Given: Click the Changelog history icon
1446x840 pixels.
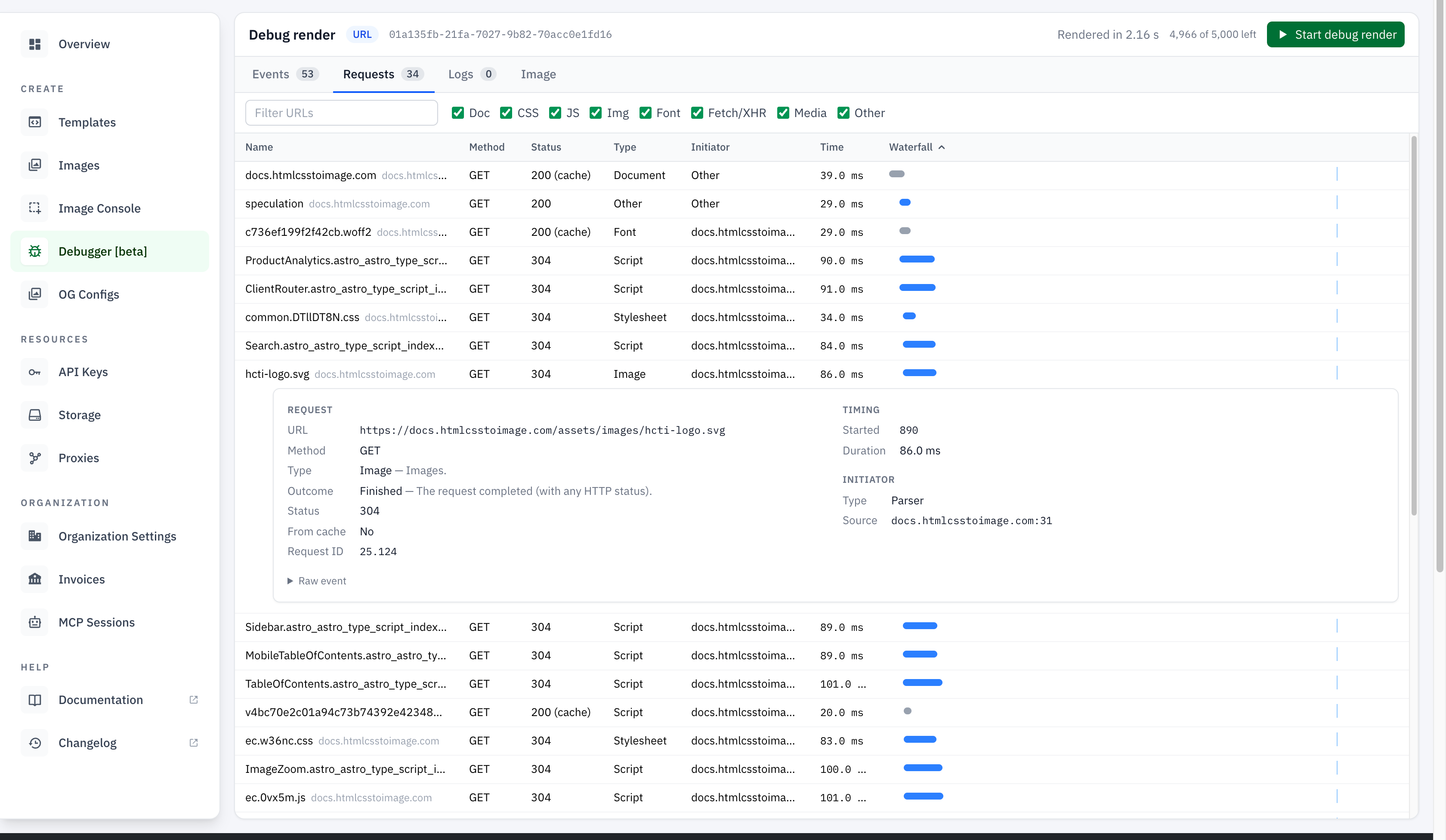Looking at the screenshot, I should [35, 743].
